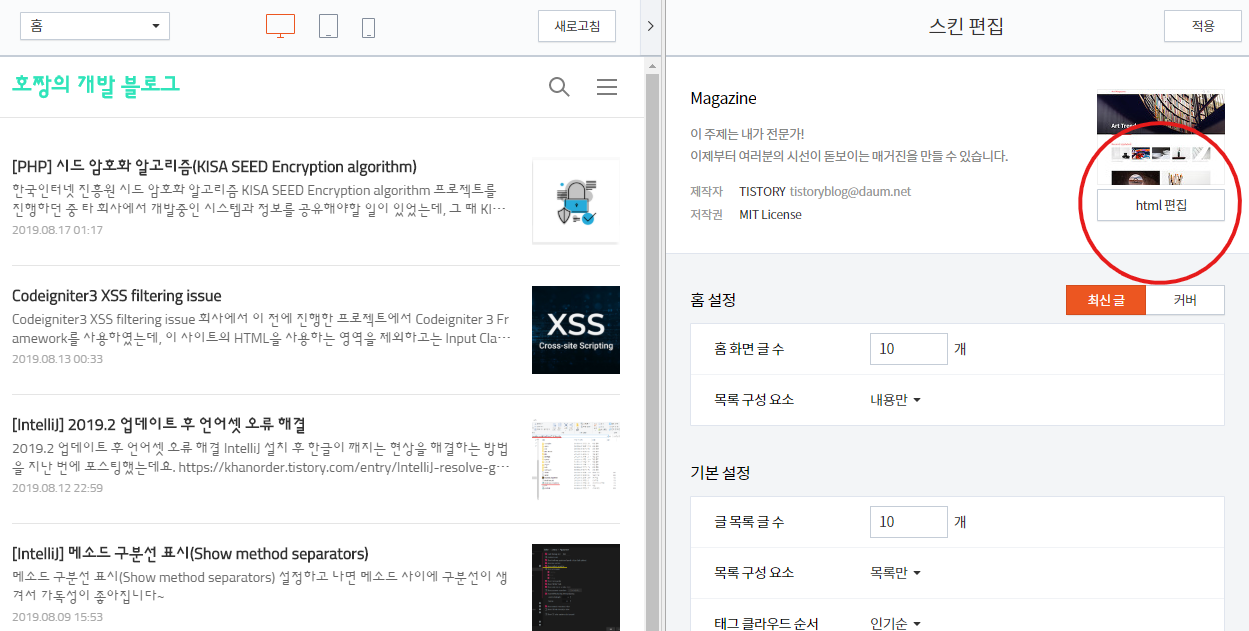Open the 태그 클라우드 순서 인기순 dropdown
The height and width of the screenshot is (631, 1249).
[x=895, y=624]
